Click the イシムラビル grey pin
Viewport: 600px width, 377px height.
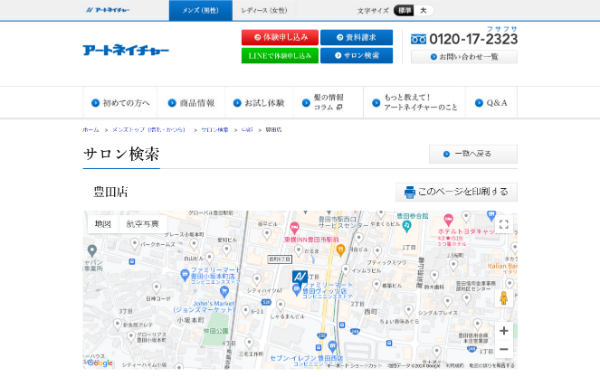pyautogui.click(x=346, y=269)
